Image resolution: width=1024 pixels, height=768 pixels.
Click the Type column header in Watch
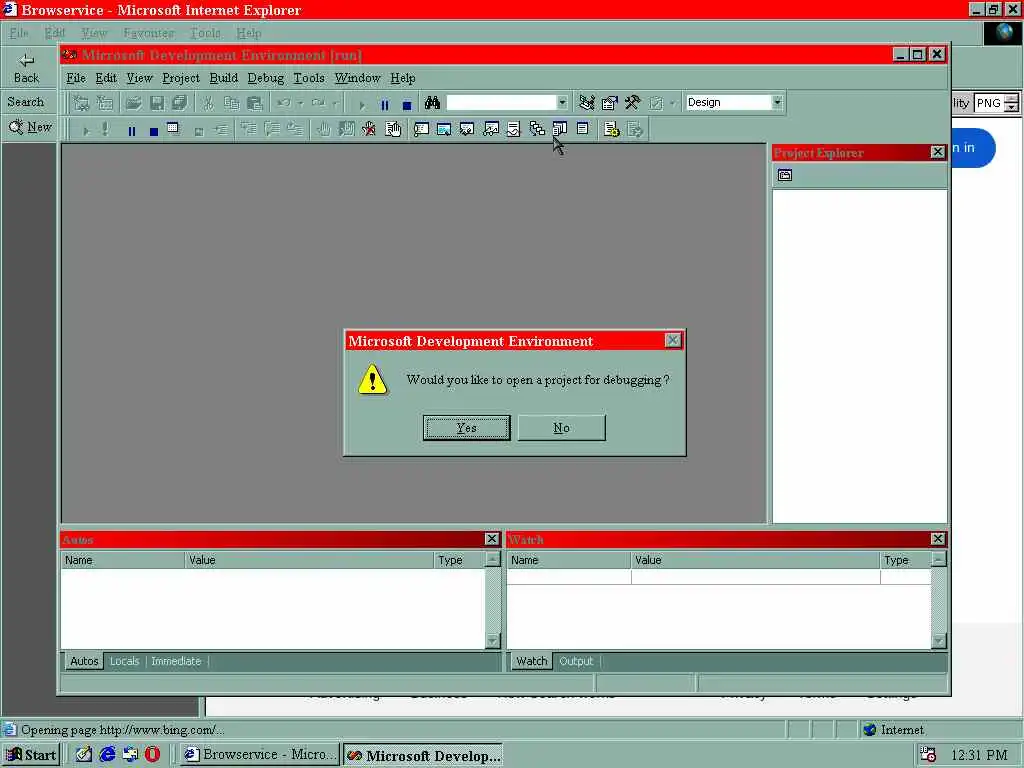point(905,560)
